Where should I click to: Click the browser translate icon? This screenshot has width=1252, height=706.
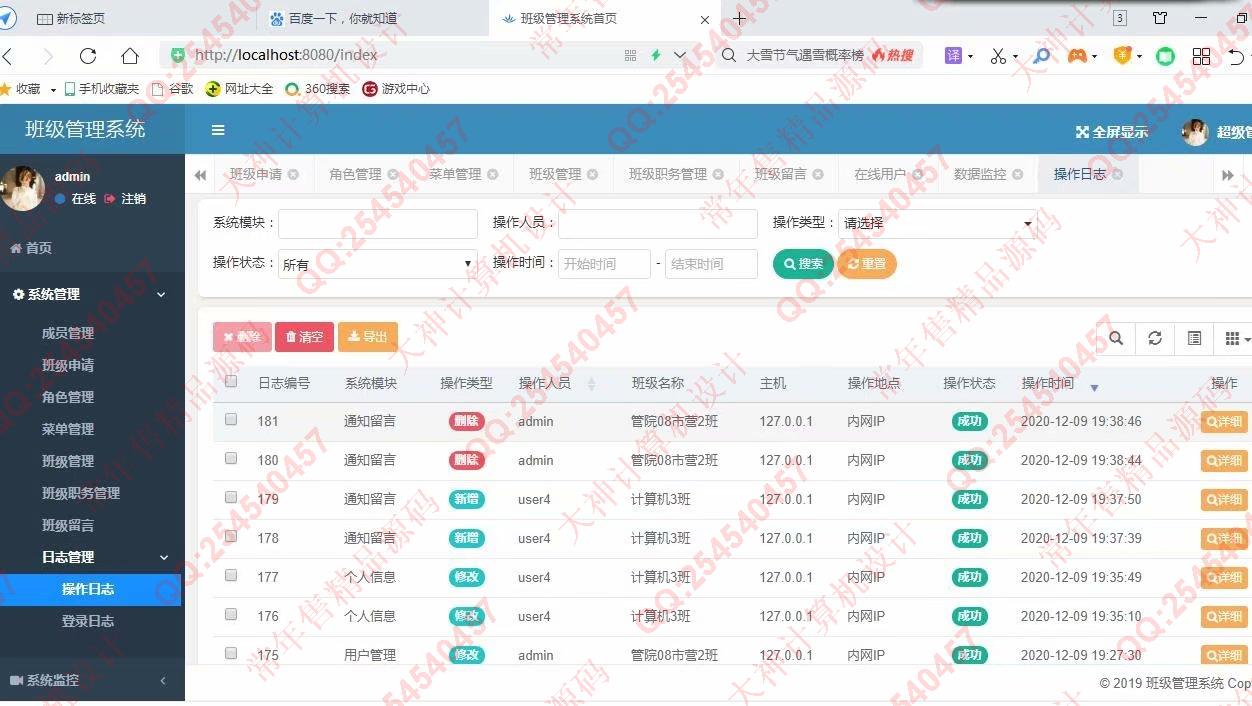pyautogui.click(x=954, y=56)
